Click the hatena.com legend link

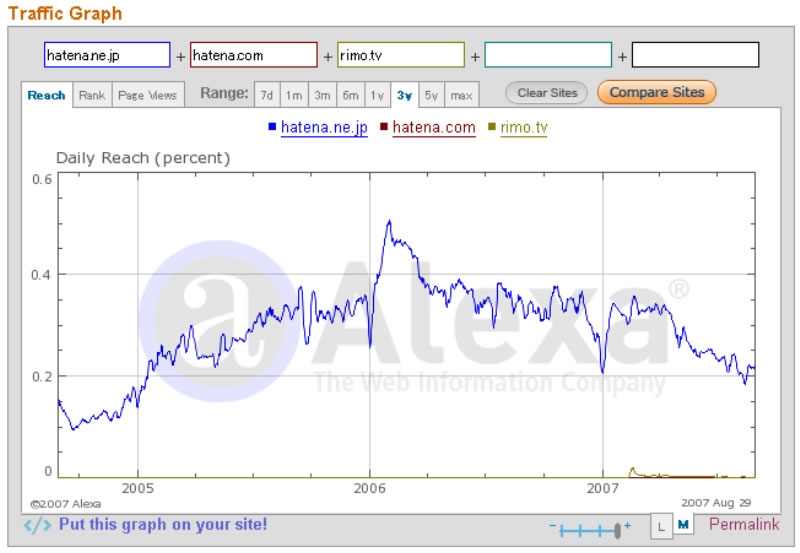[433, 127]
